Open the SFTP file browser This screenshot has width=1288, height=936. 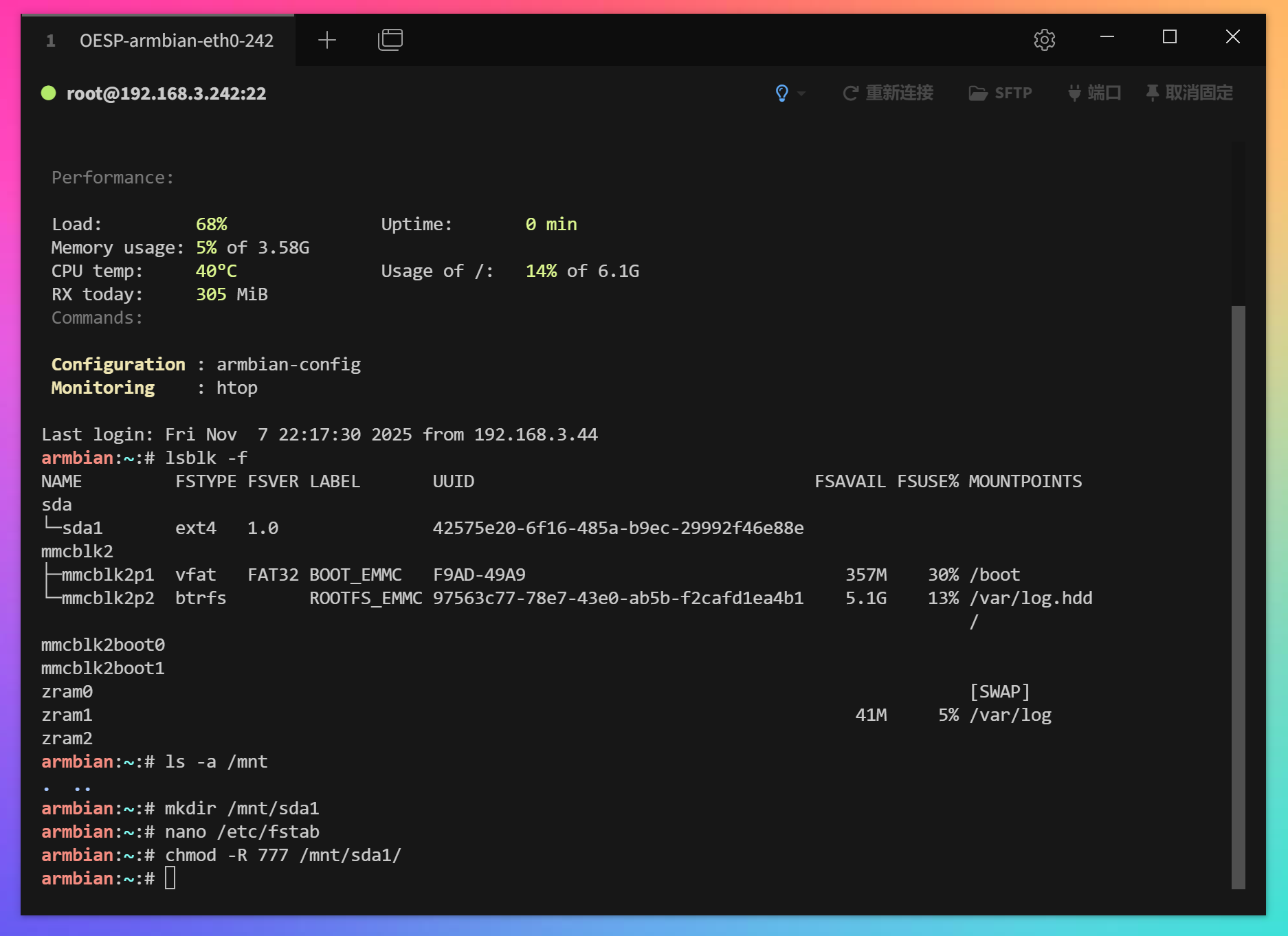tap(1001, 93)
